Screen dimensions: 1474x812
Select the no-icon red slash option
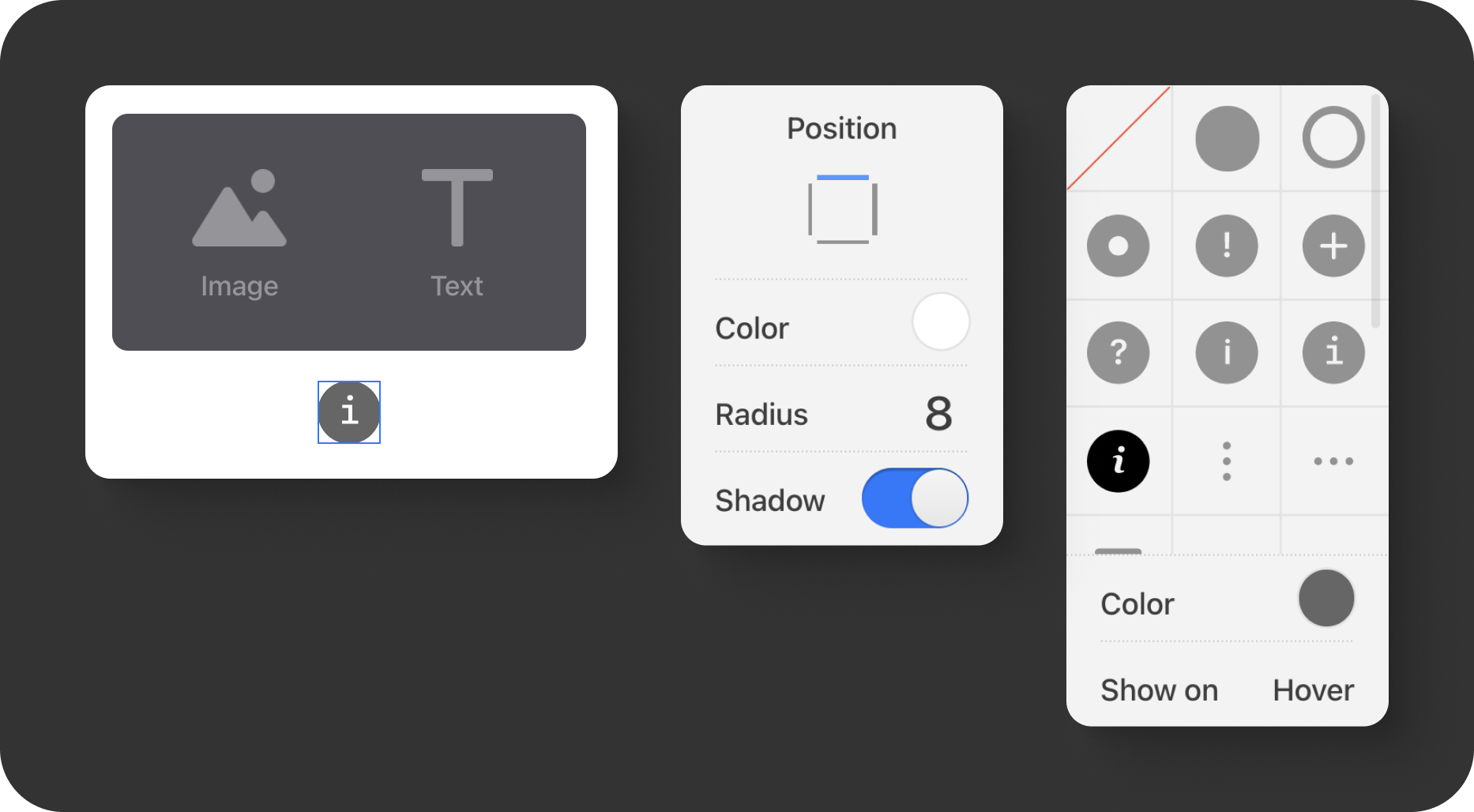tap(1119, 139)
